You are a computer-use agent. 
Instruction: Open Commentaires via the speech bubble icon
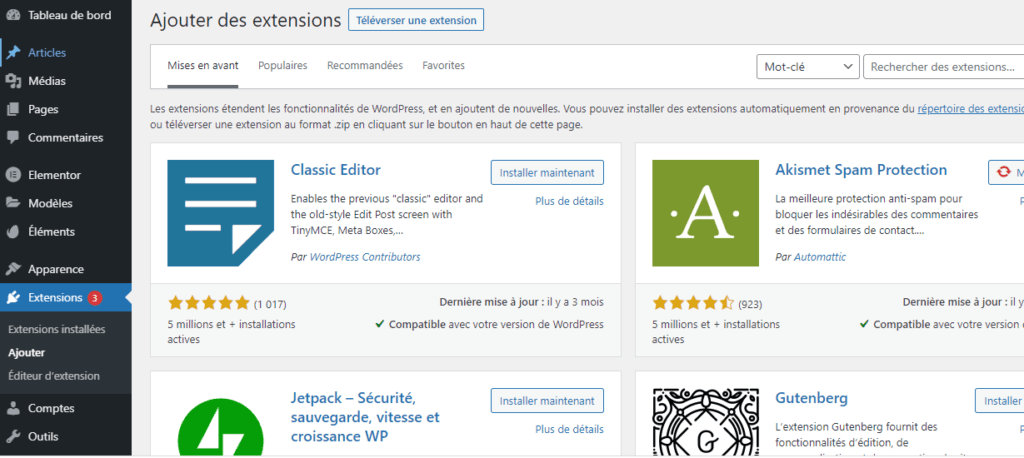point(13,138)
